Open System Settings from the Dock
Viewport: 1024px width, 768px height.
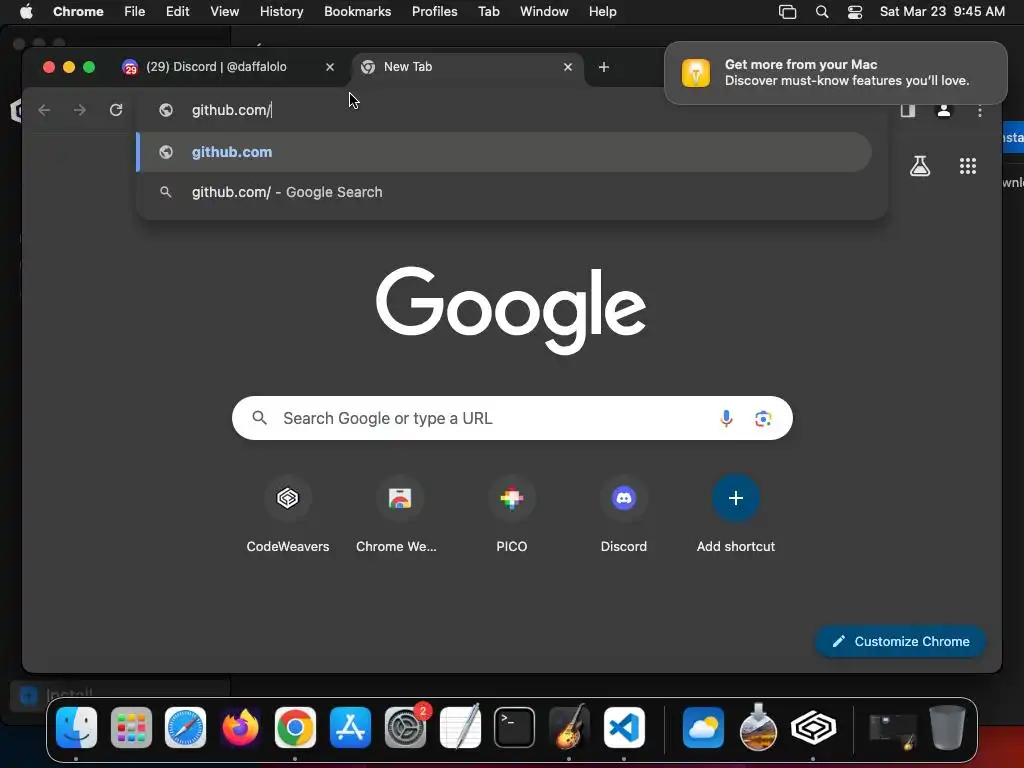405,727
